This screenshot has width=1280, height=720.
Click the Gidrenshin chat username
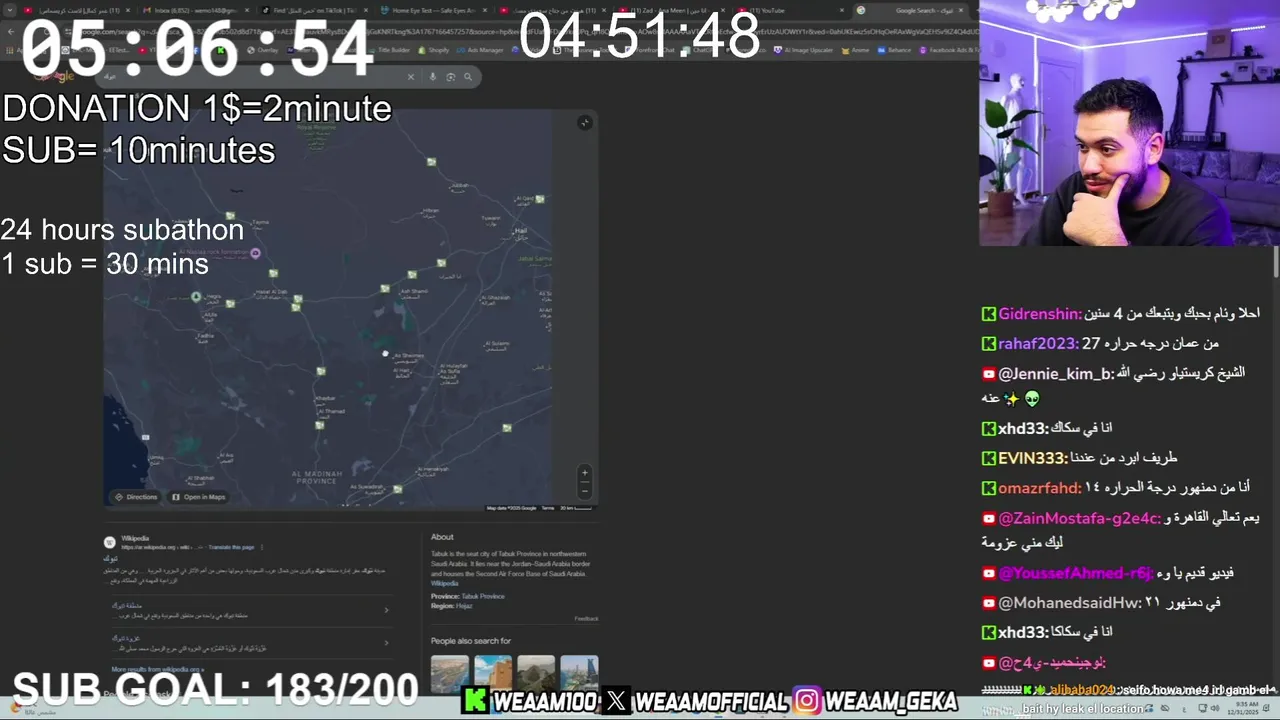point(1040,314)
